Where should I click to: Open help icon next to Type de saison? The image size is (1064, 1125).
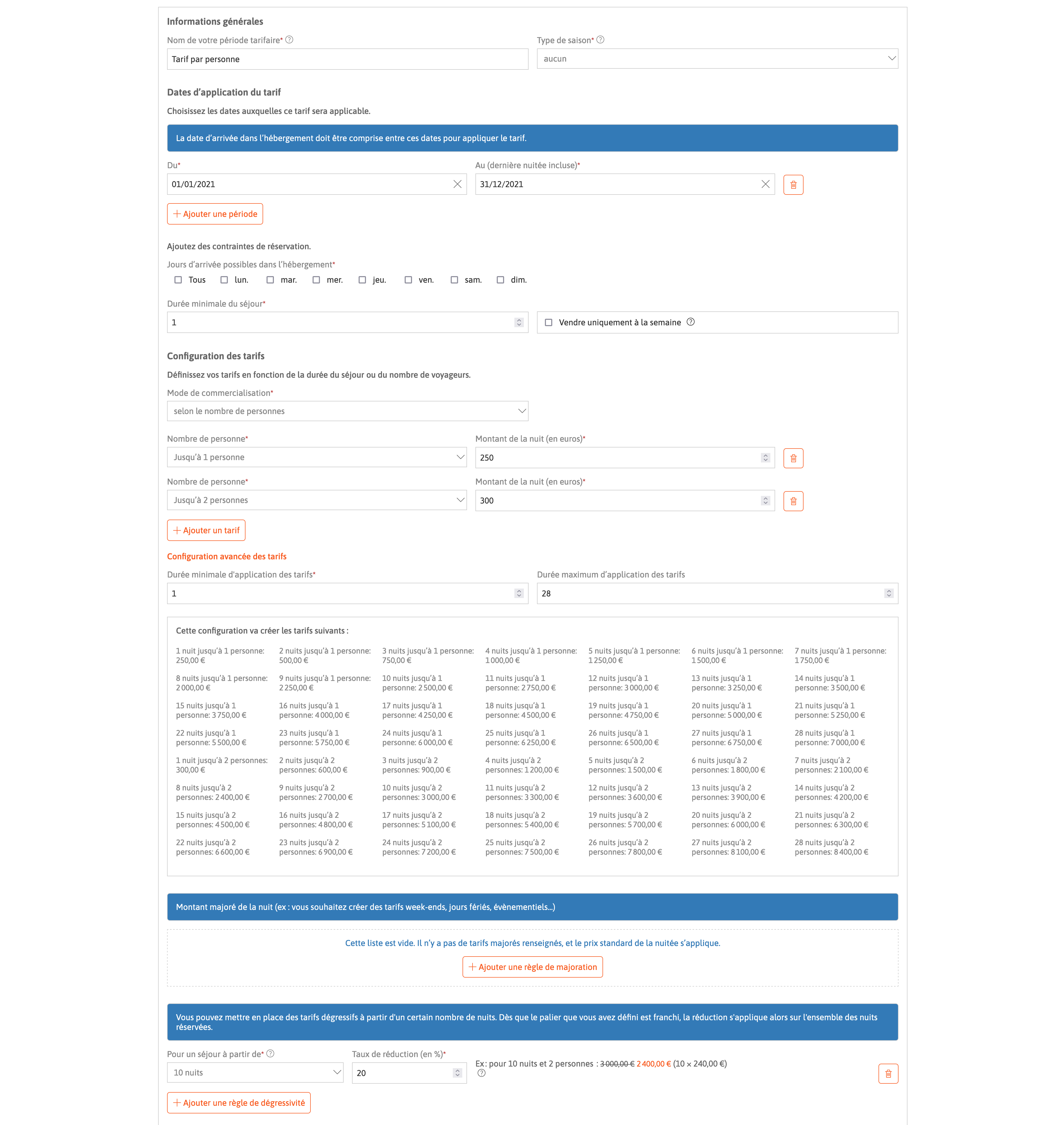pos(600,40)
